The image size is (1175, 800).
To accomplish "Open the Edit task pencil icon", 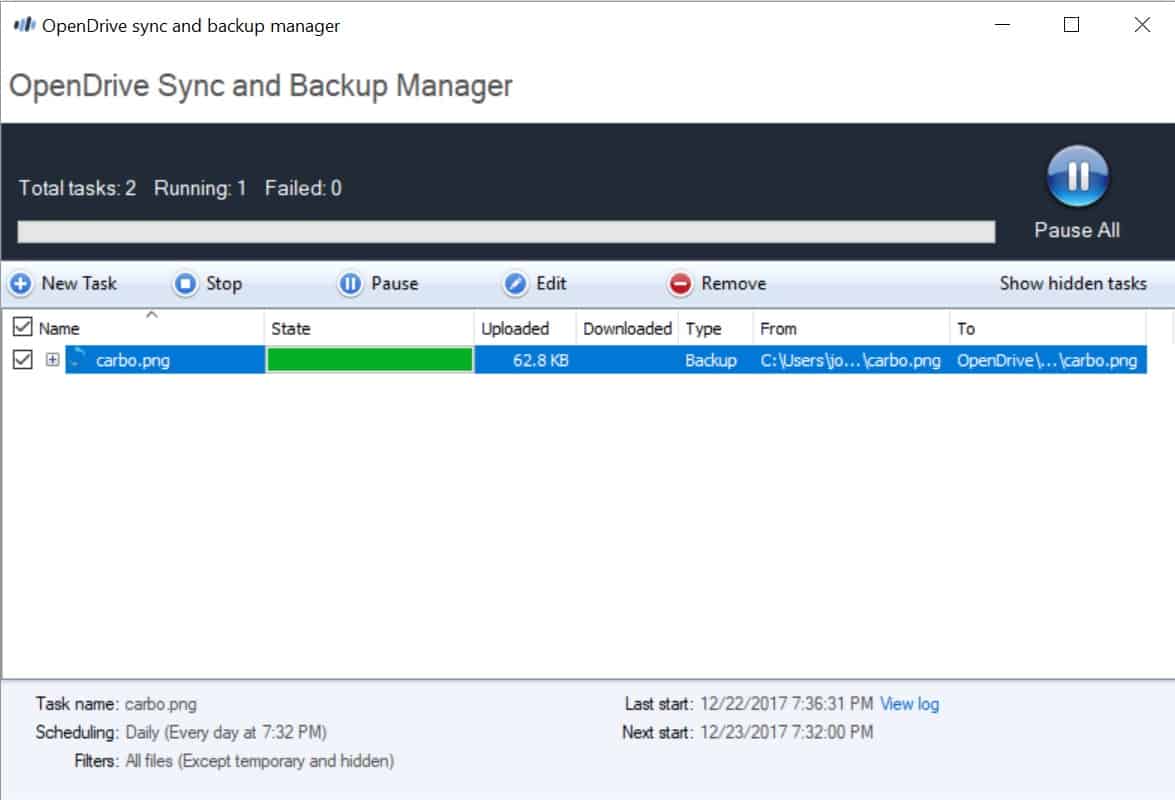I will click(515, 284).
